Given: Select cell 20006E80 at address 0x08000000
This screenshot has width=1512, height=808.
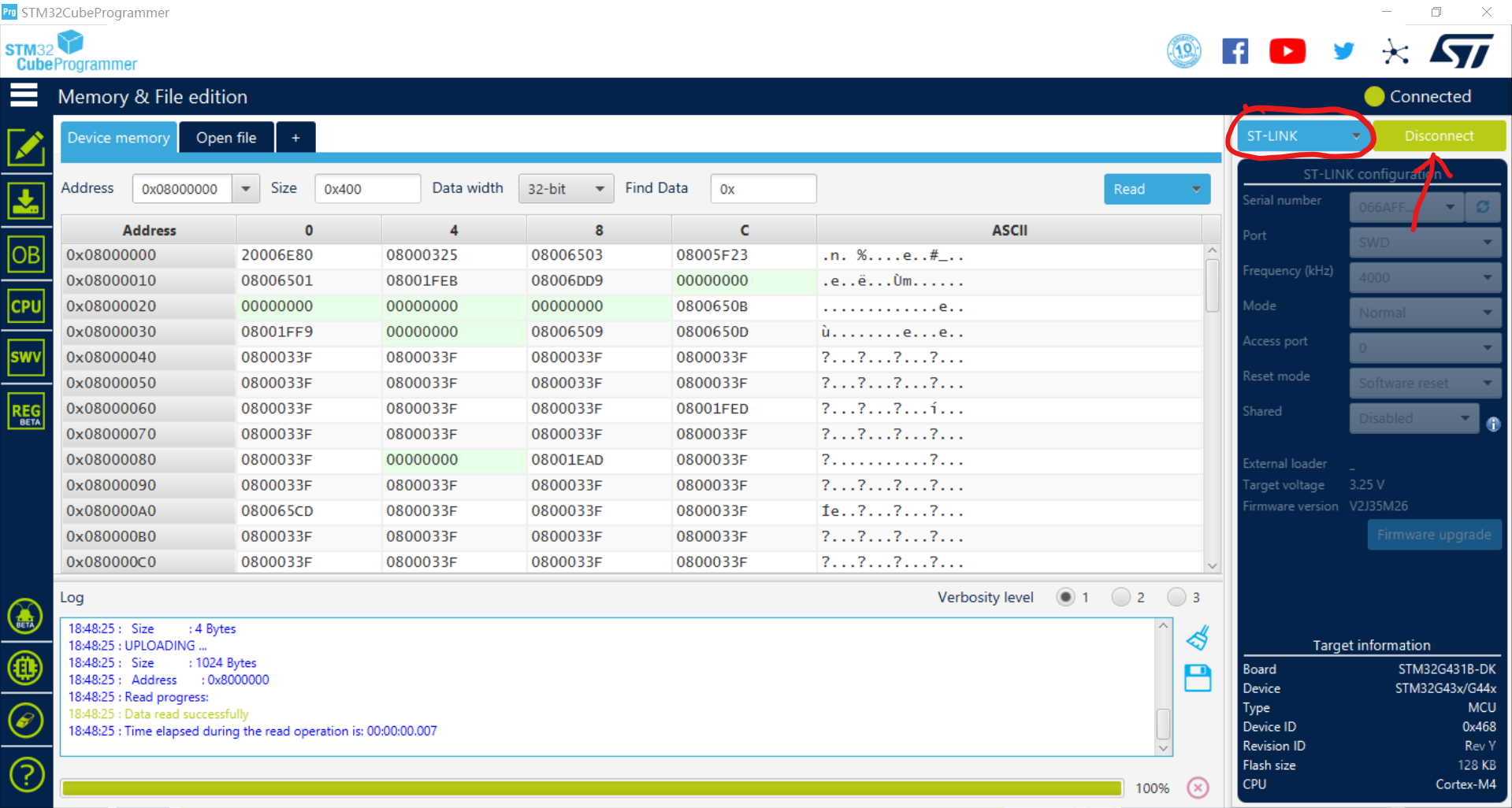Looking at the screenshot, I should pyautogui.click(x=308, y=255).
